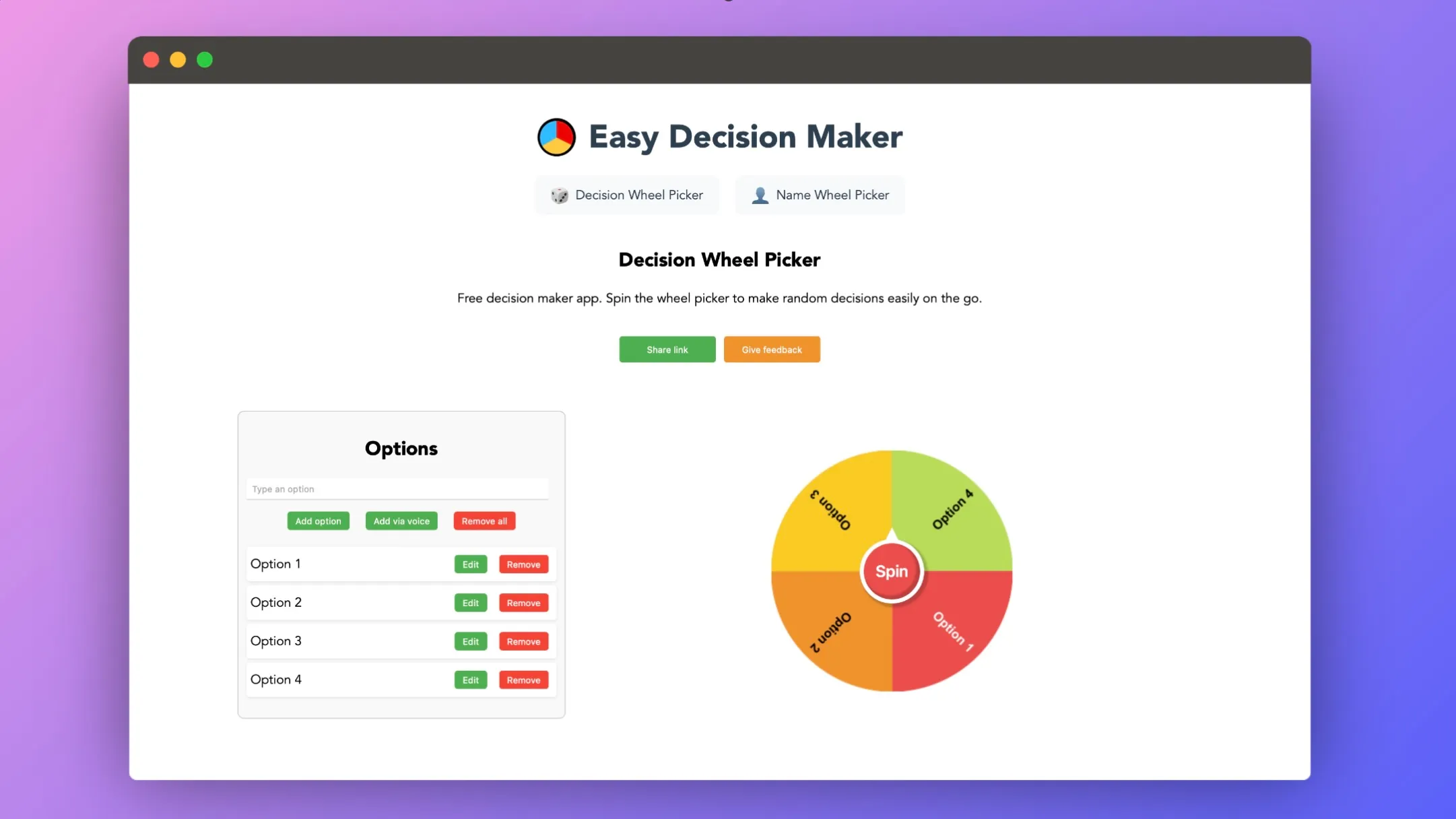Click the Add via voice microphone icon
The width and height of the screenshot is (1456, 819).
[x=401, y=520]
